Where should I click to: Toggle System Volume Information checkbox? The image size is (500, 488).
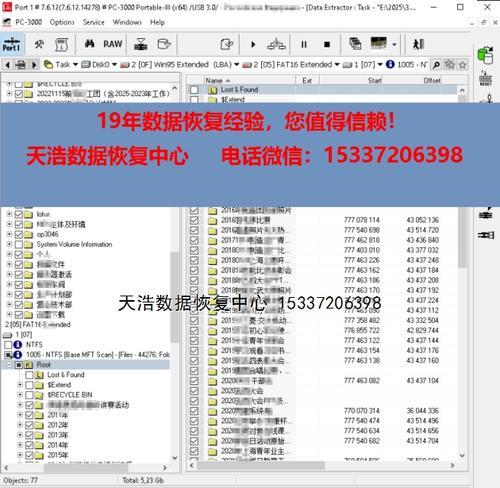pyautogui.click(x=19, y=244)
